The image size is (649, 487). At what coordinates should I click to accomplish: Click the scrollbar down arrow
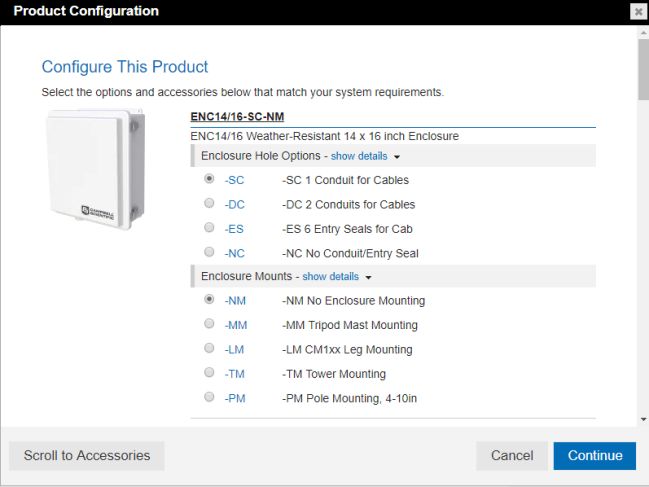(644, 420)
